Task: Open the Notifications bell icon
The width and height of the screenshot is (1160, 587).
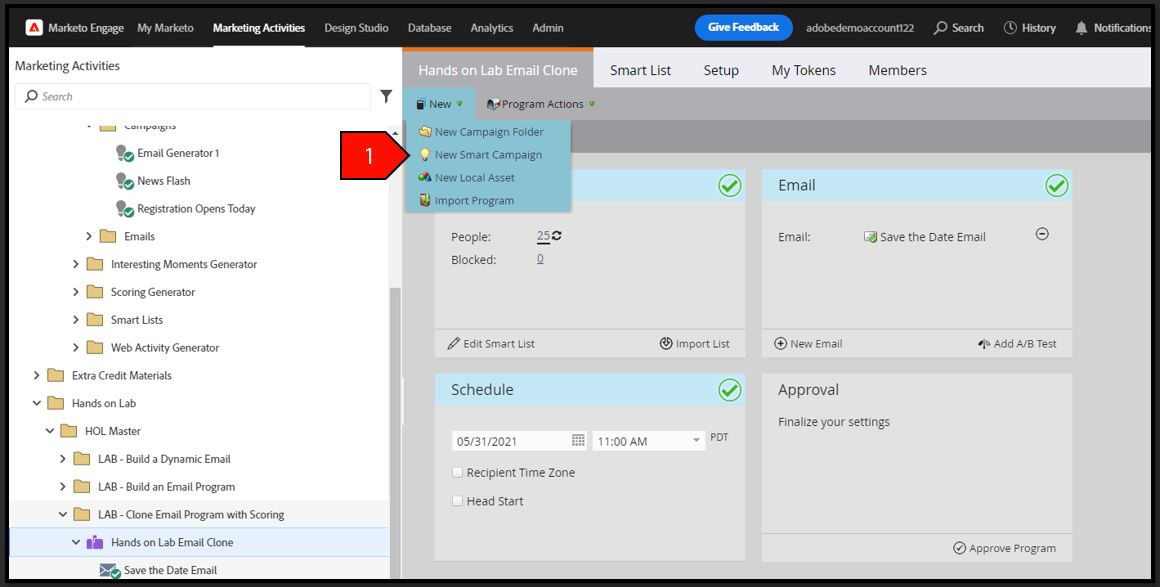Action: [1082, 28]
